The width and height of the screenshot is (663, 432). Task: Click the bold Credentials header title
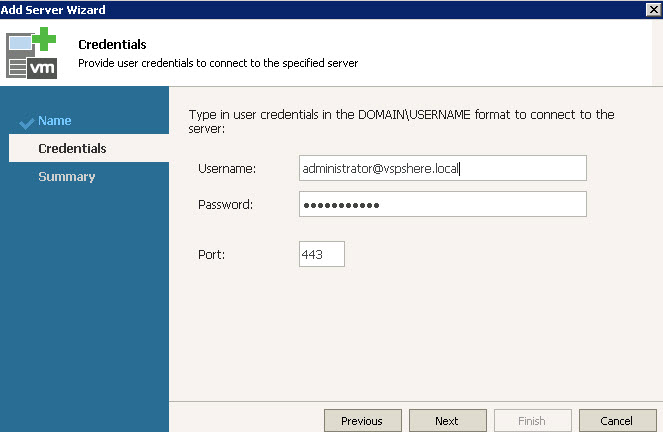point(112,45)
